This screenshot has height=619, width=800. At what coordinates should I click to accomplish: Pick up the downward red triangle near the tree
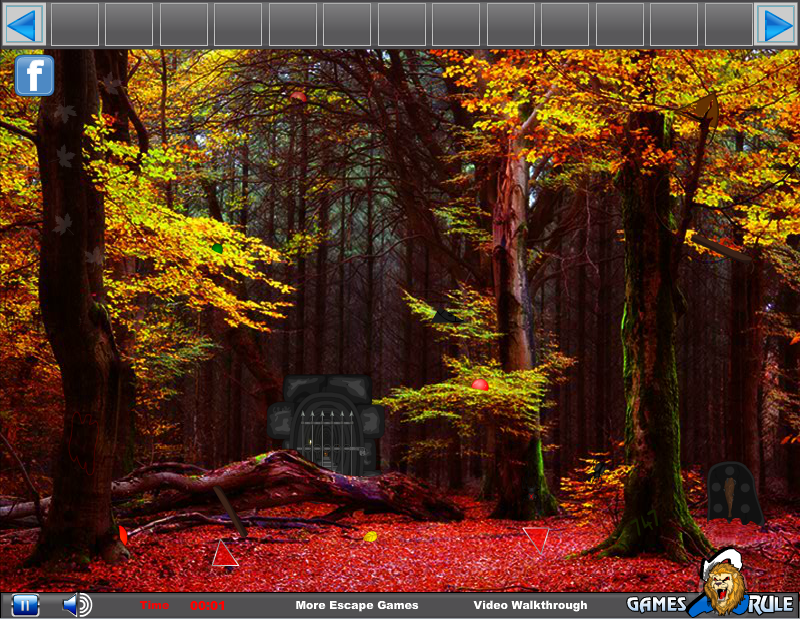pos(536,540)
